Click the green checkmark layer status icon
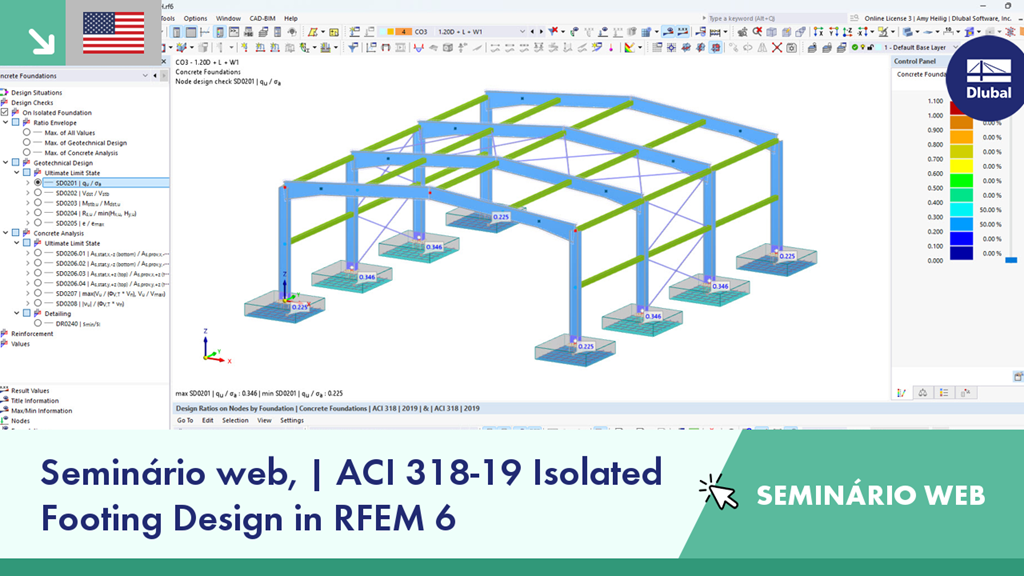This screenshot has height=576, width=1024. click(x=855, y=48)
